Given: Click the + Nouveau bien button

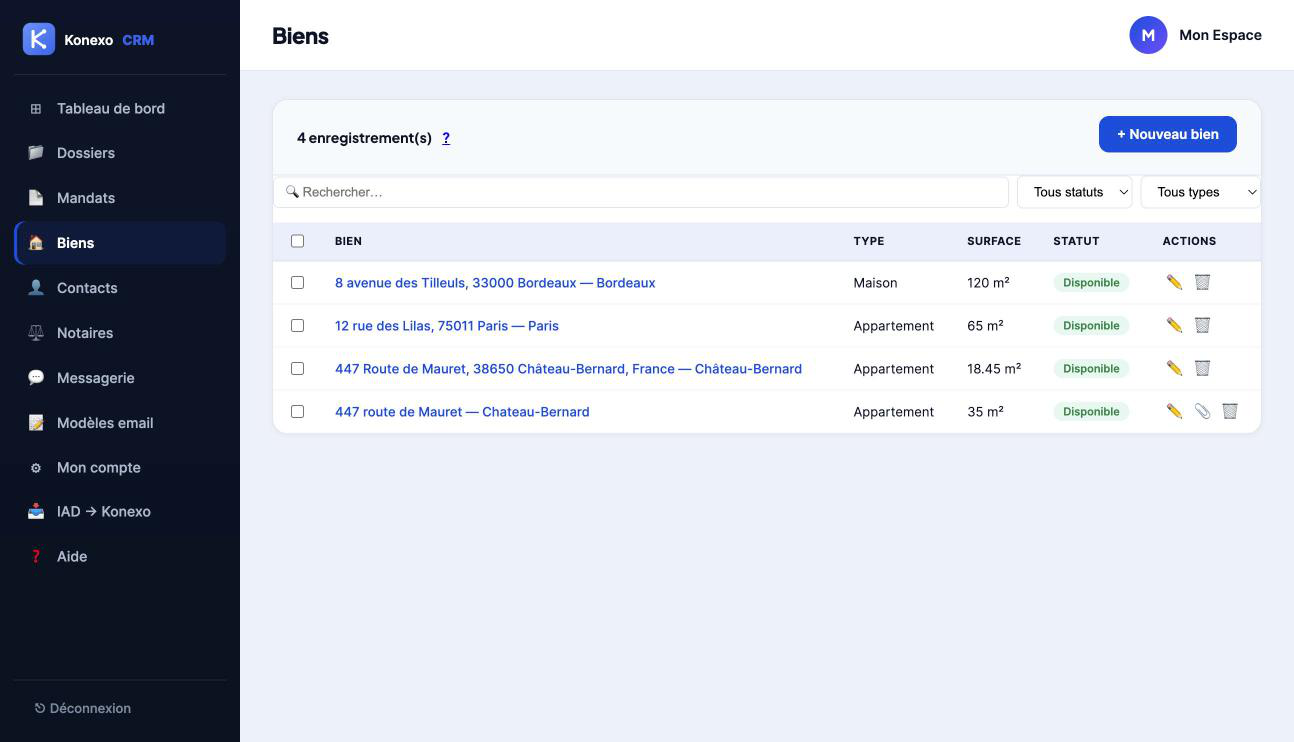Looking at the screenshot, I should coord(1167,134).
